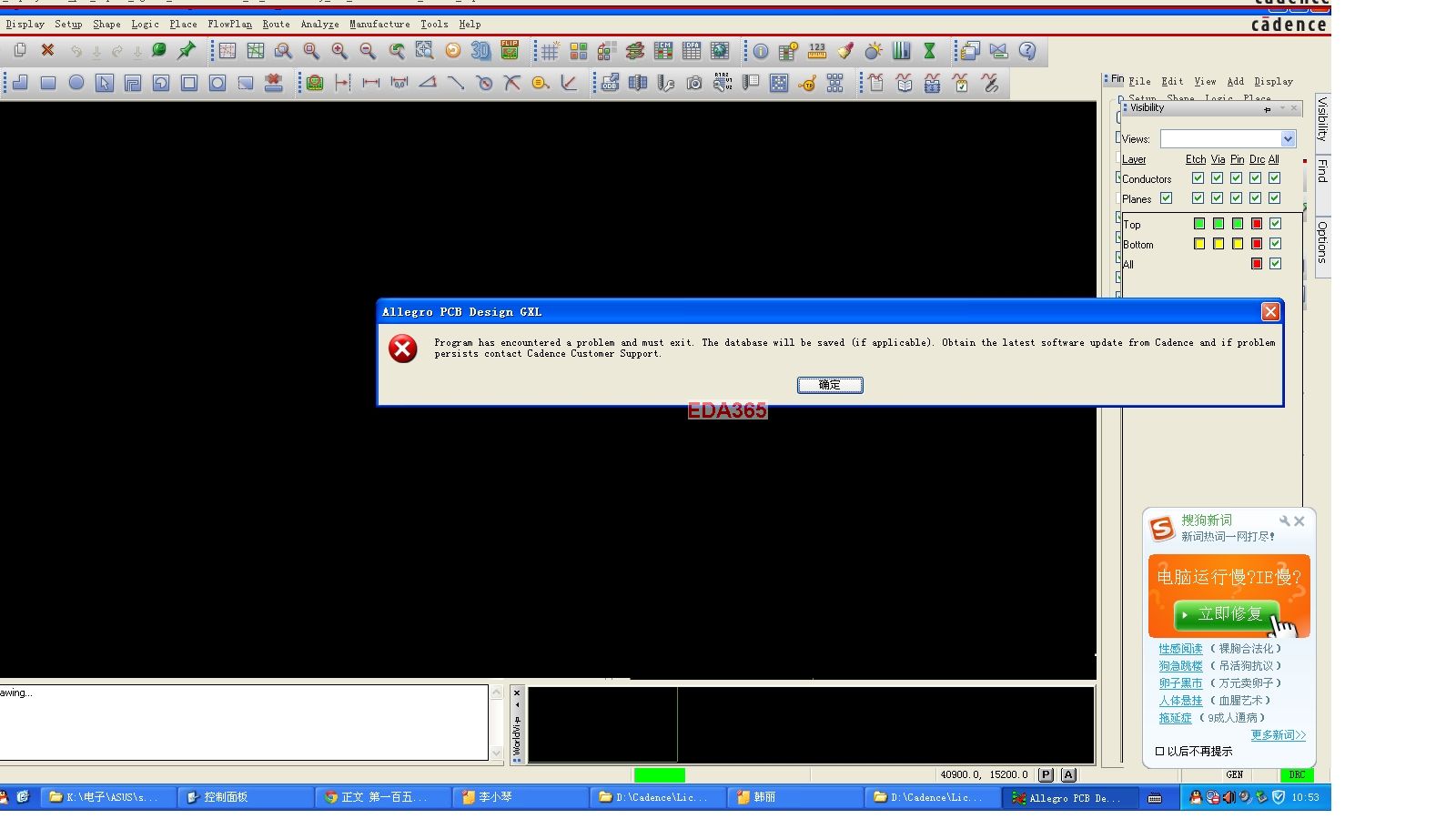
Task: Click the 确定 button in error dialog
Action: pos(830,385)
